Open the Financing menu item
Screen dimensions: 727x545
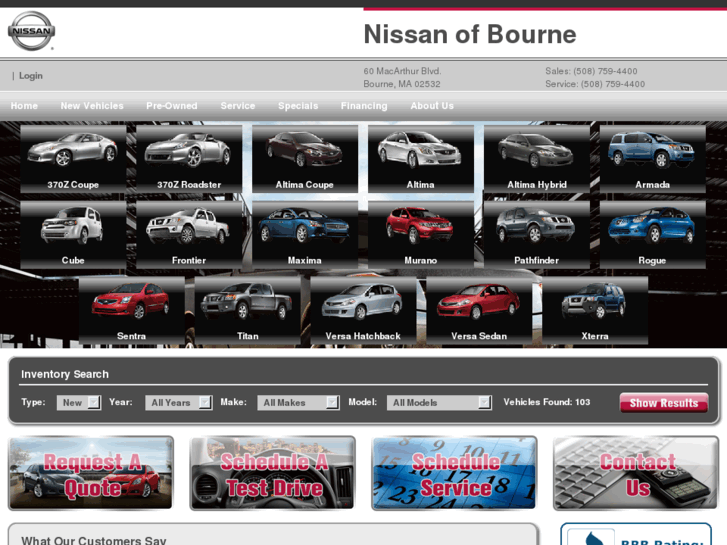pos(364,106)
